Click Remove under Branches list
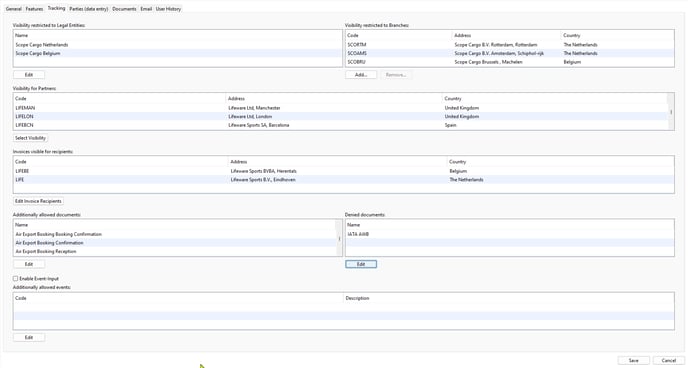This screenshot has width=688, height=368. pyautogui.click(x=396, y=75)
